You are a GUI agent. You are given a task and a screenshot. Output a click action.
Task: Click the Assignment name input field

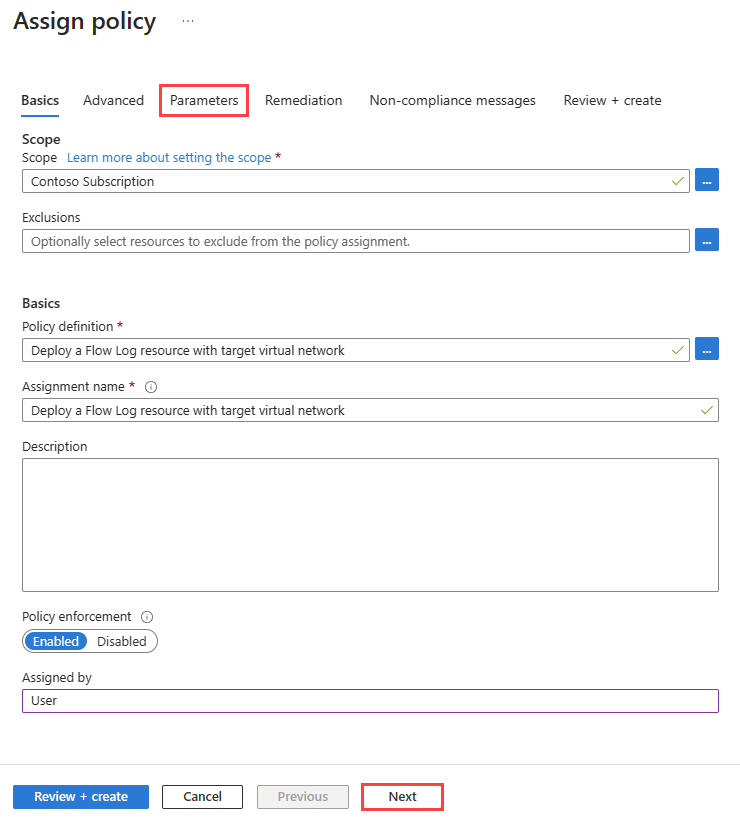click(371, 410)
